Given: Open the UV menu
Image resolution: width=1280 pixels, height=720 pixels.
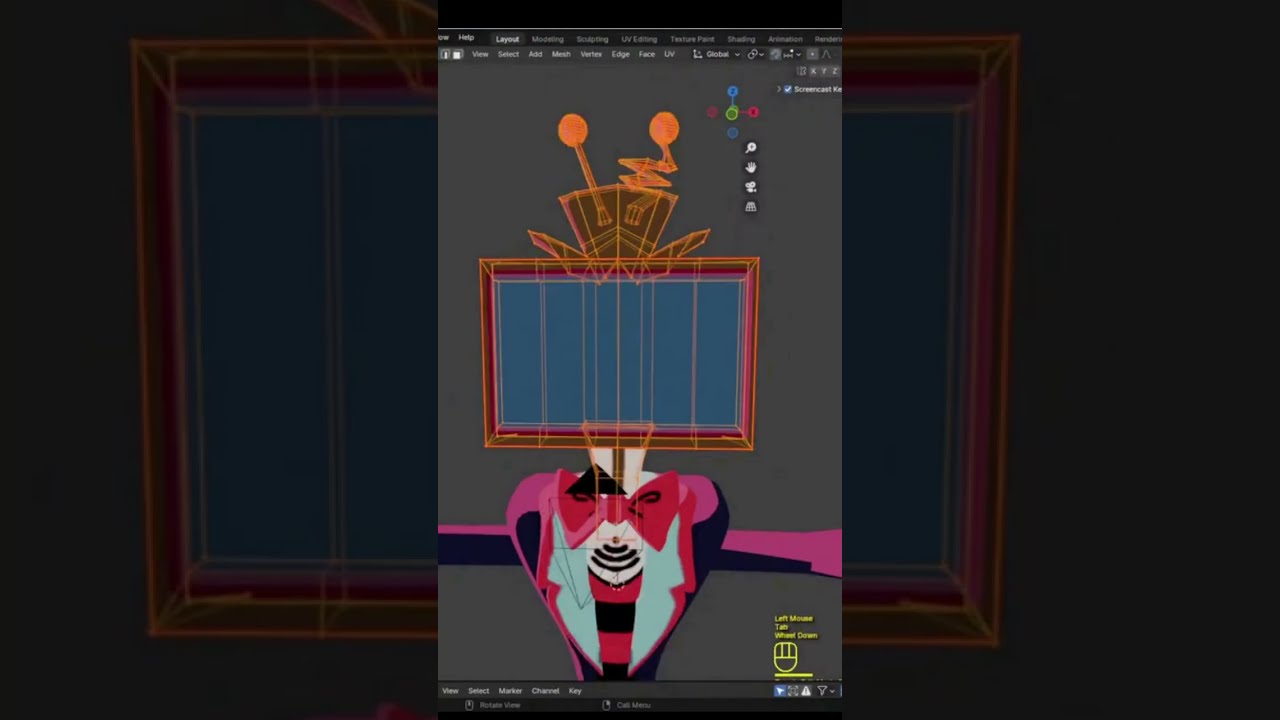Looking at the screenshot, I should (669, 54).
